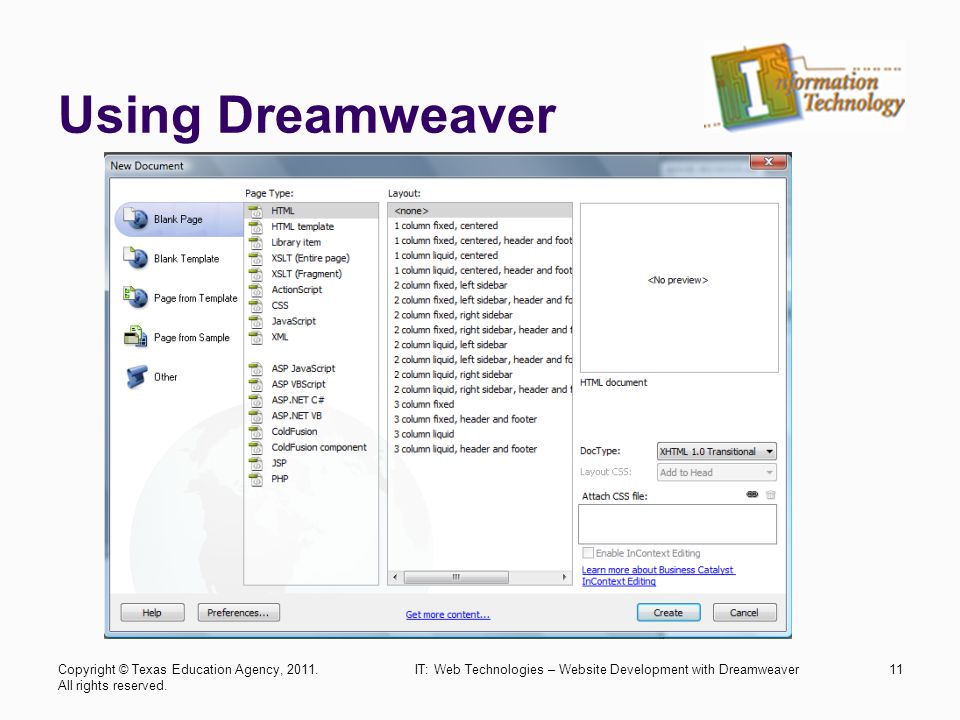Image resolution: width=960 pixels, height=720 pixels.
Task: Open the Preferences button
Action: (x=238, y=613)
